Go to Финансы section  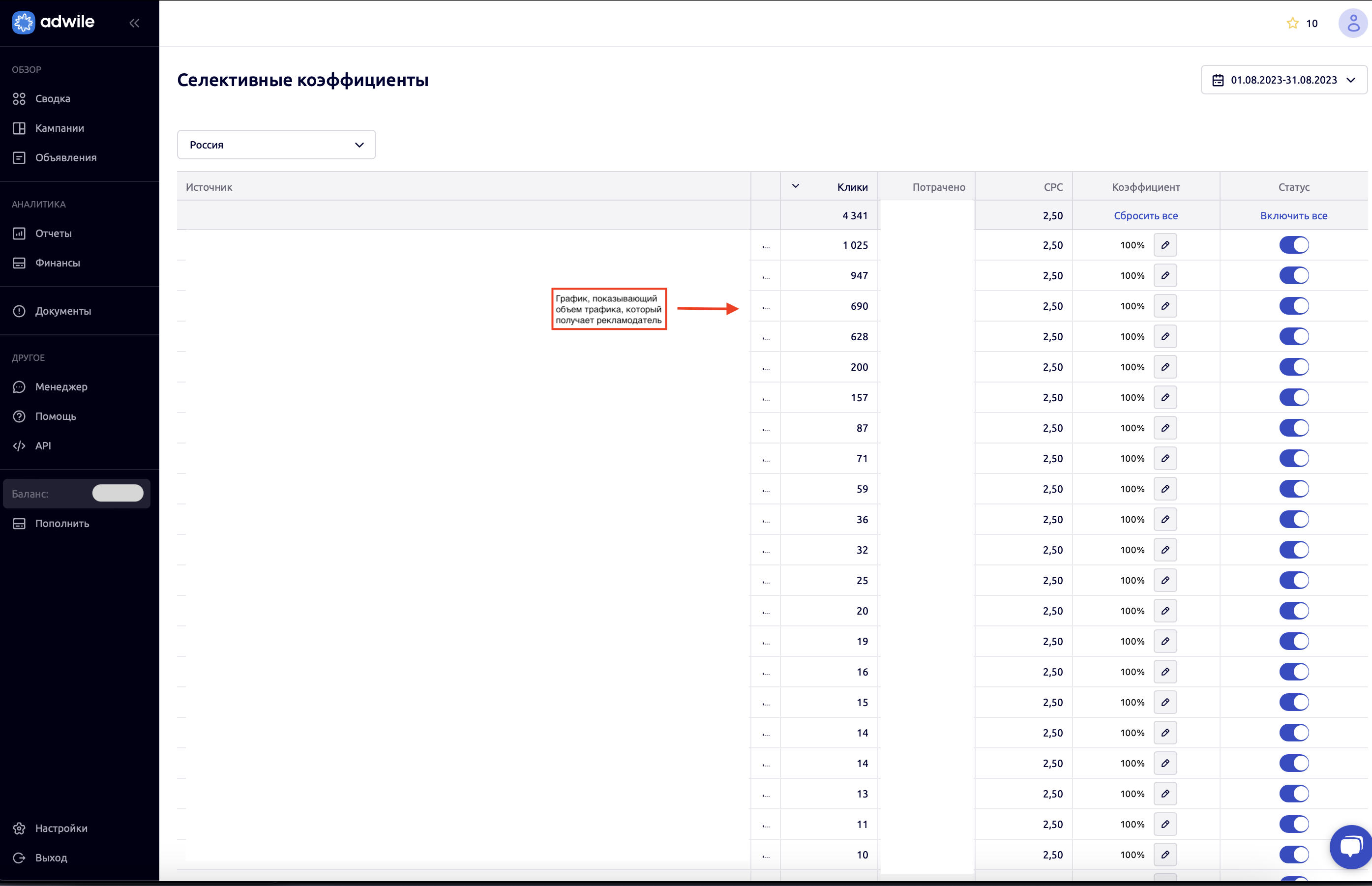pyautogui.click(x=57, y=263)
